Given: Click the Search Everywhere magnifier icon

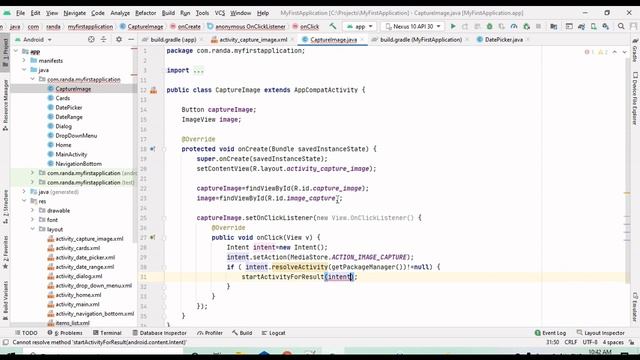Looking at the screenshot, I should (621, 27).
